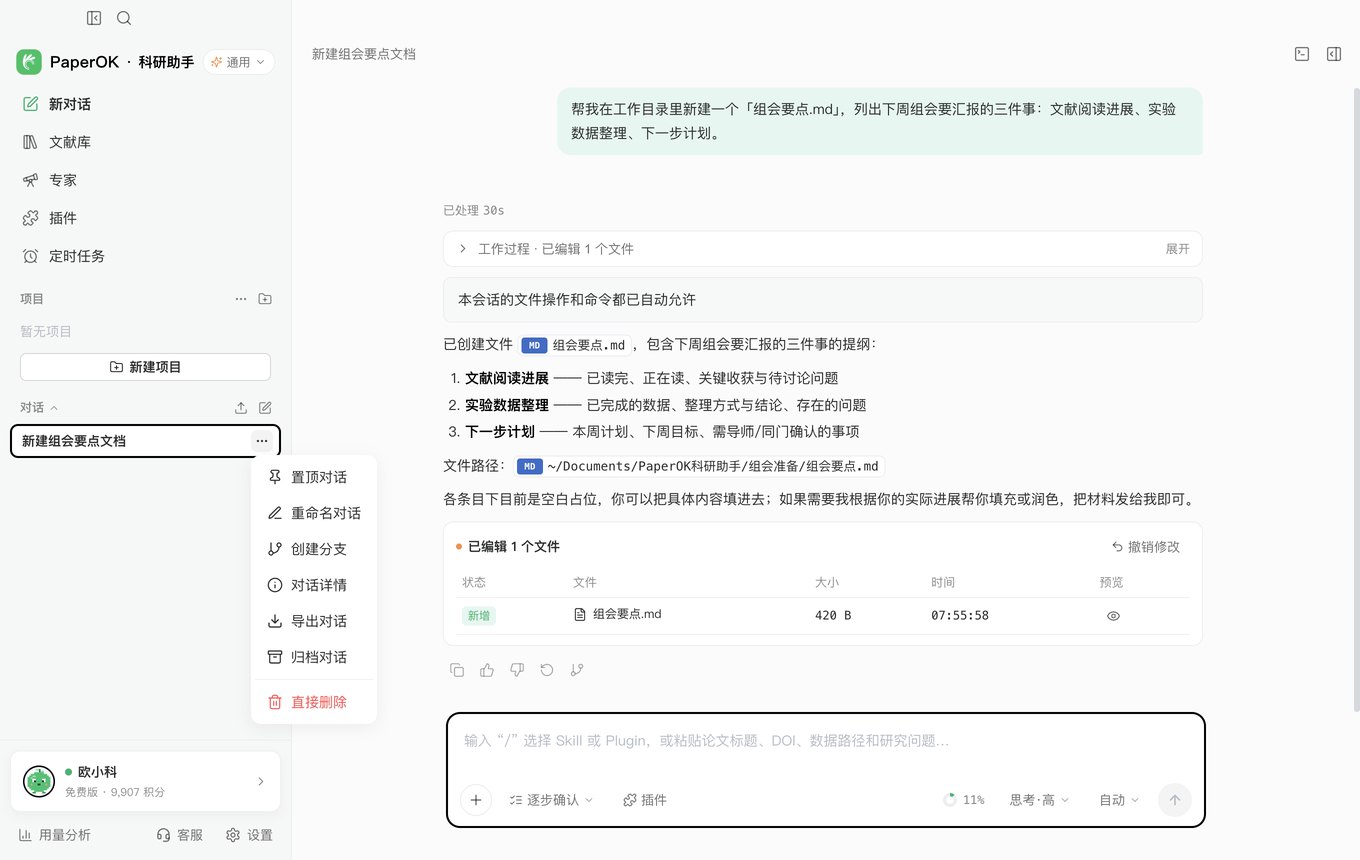Click the export conversations icon
This screenshot has height=860, width=1360.
click(241, 408)
